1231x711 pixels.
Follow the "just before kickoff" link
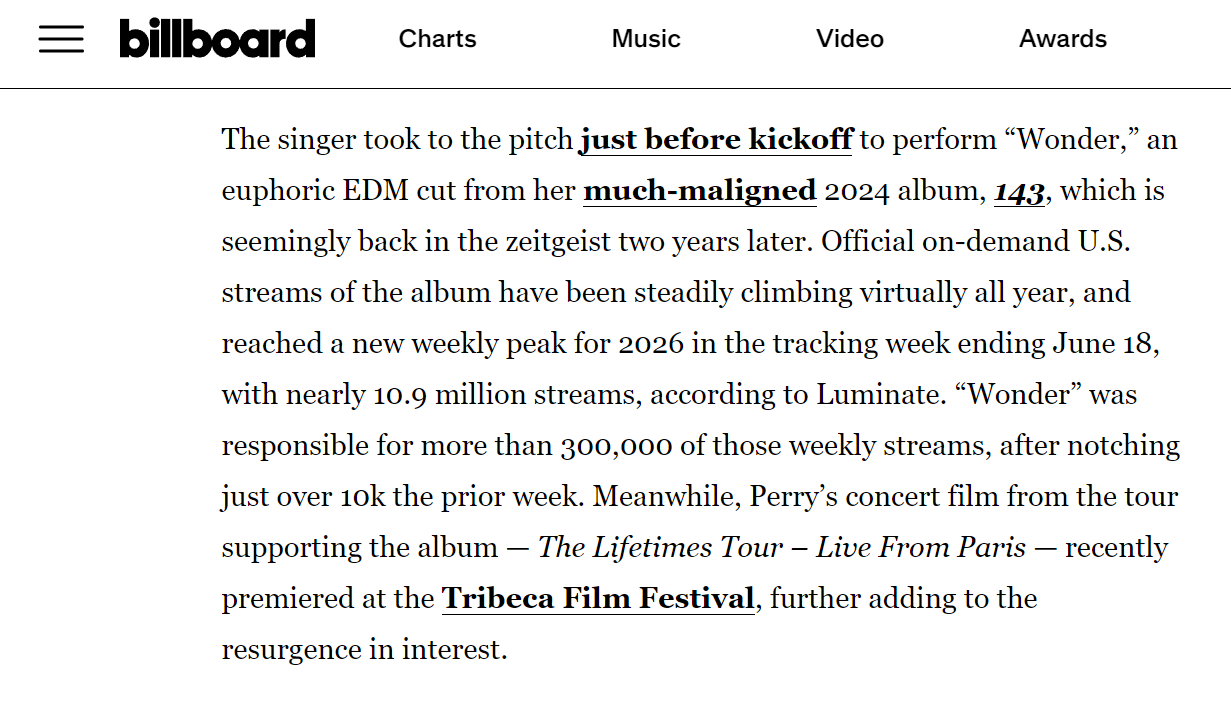pyautogui.click(x=716, y=139)
